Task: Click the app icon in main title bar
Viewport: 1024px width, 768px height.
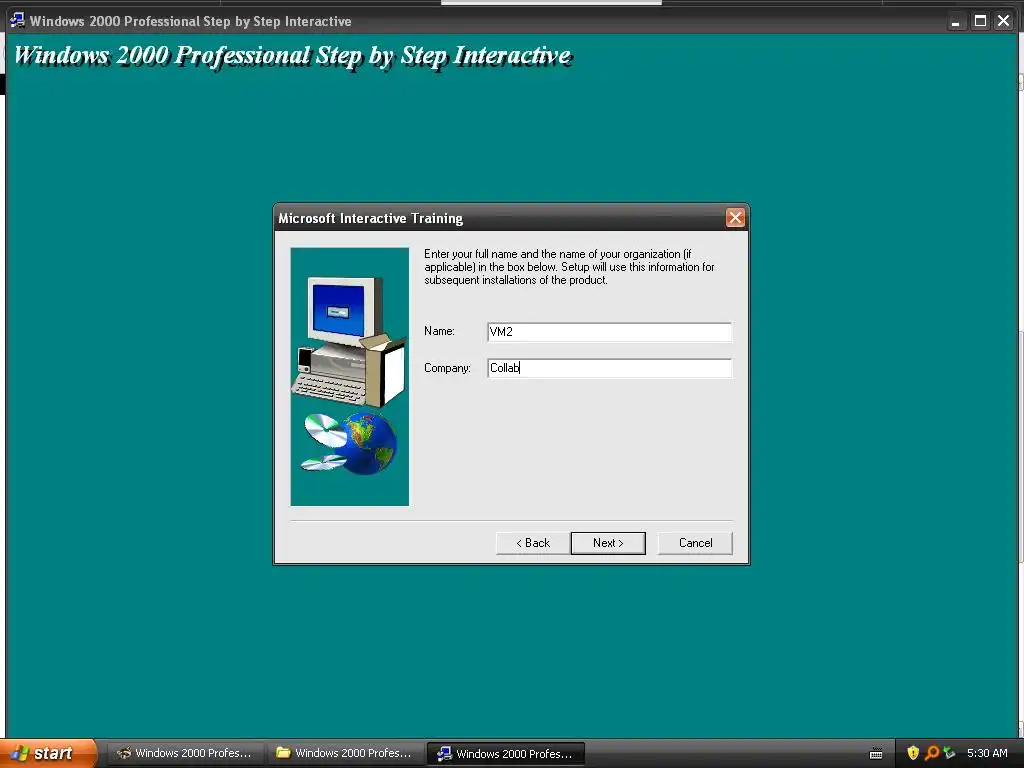Action: [18, 21]
